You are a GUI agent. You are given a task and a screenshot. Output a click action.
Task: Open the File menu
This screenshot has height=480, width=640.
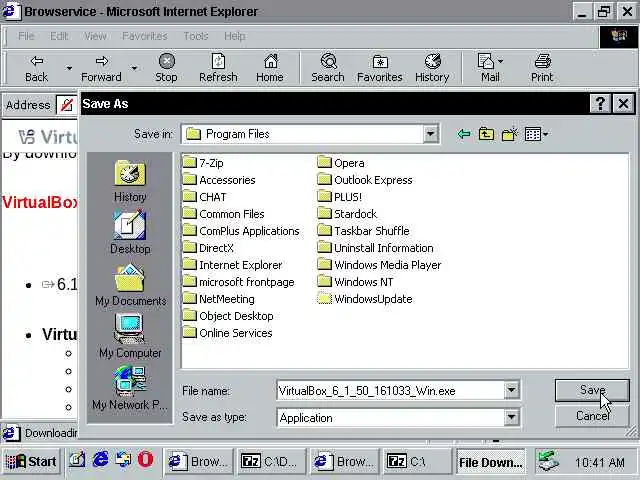point(26,36)
